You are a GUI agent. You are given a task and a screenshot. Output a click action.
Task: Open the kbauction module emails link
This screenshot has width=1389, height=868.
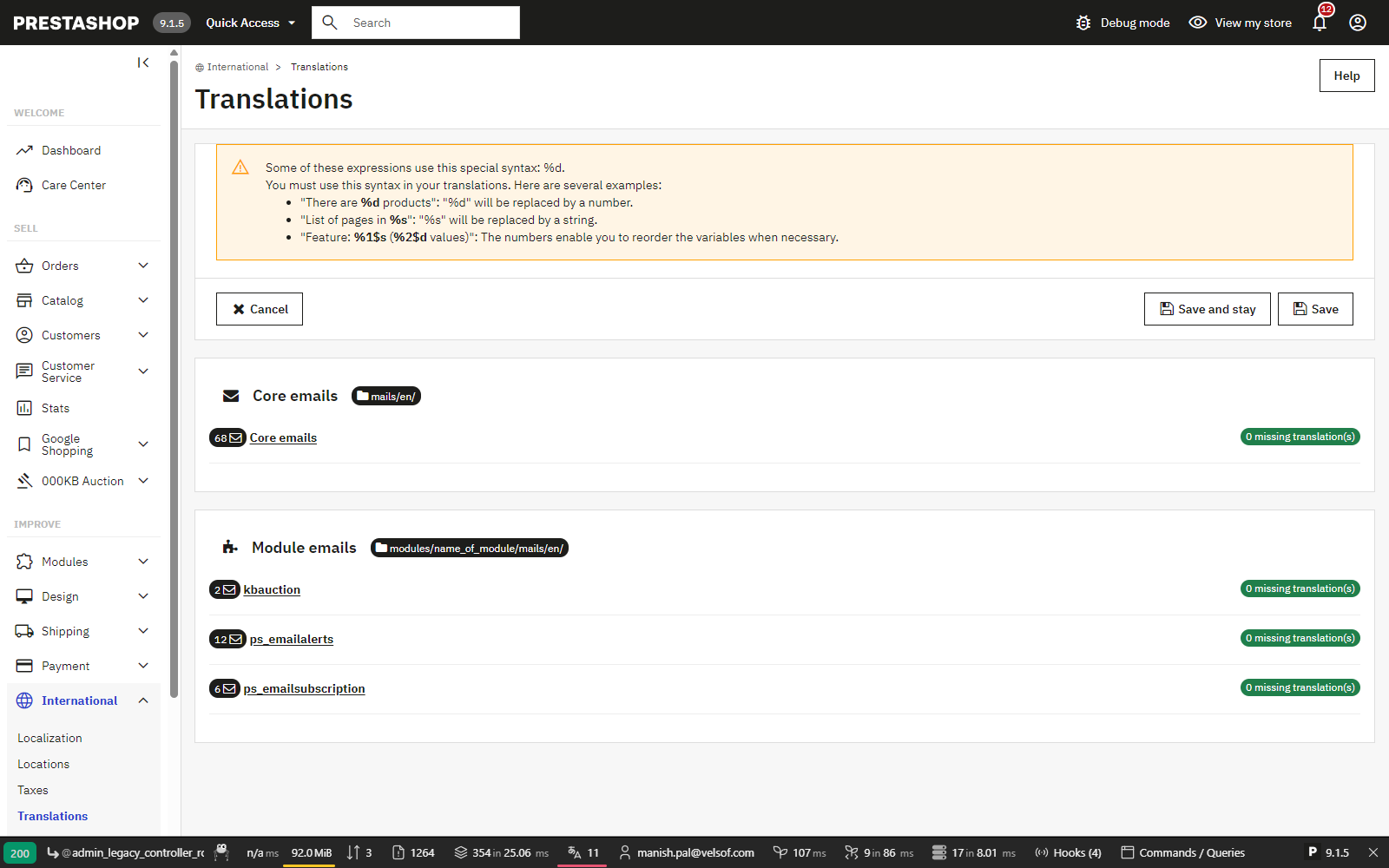click(272, 589)
